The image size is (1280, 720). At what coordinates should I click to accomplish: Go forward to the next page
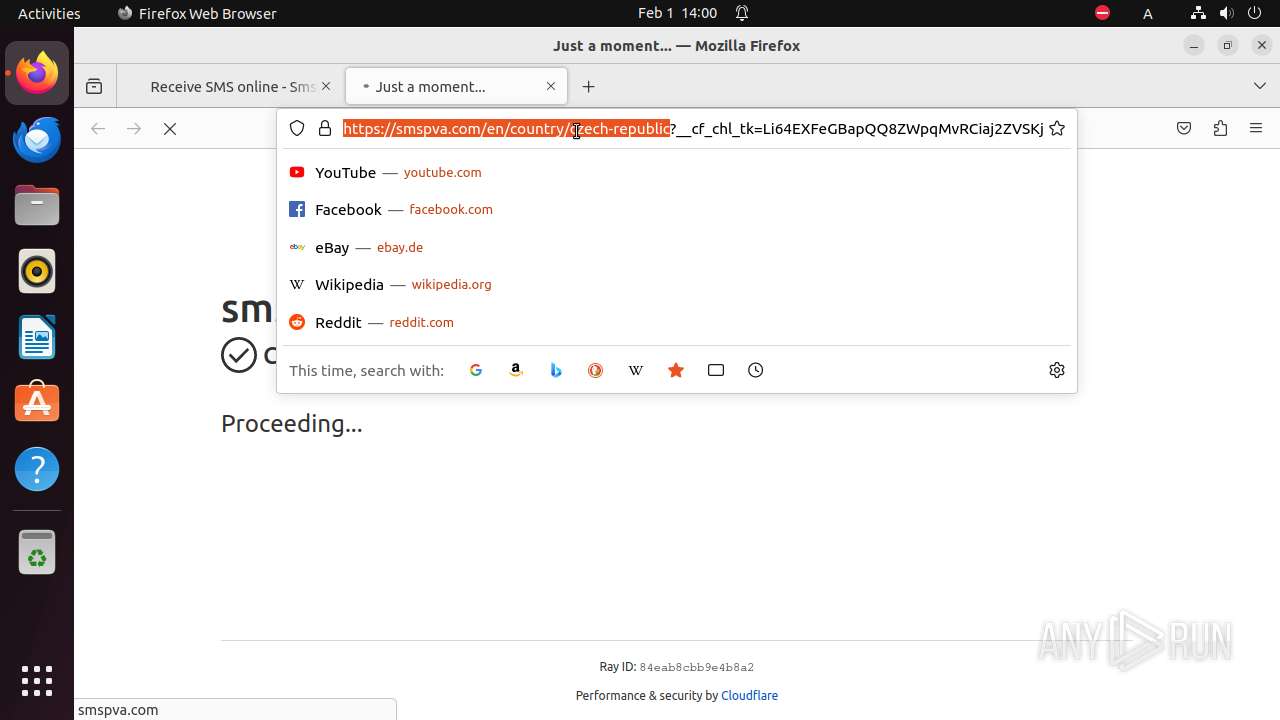coord(134,129)
